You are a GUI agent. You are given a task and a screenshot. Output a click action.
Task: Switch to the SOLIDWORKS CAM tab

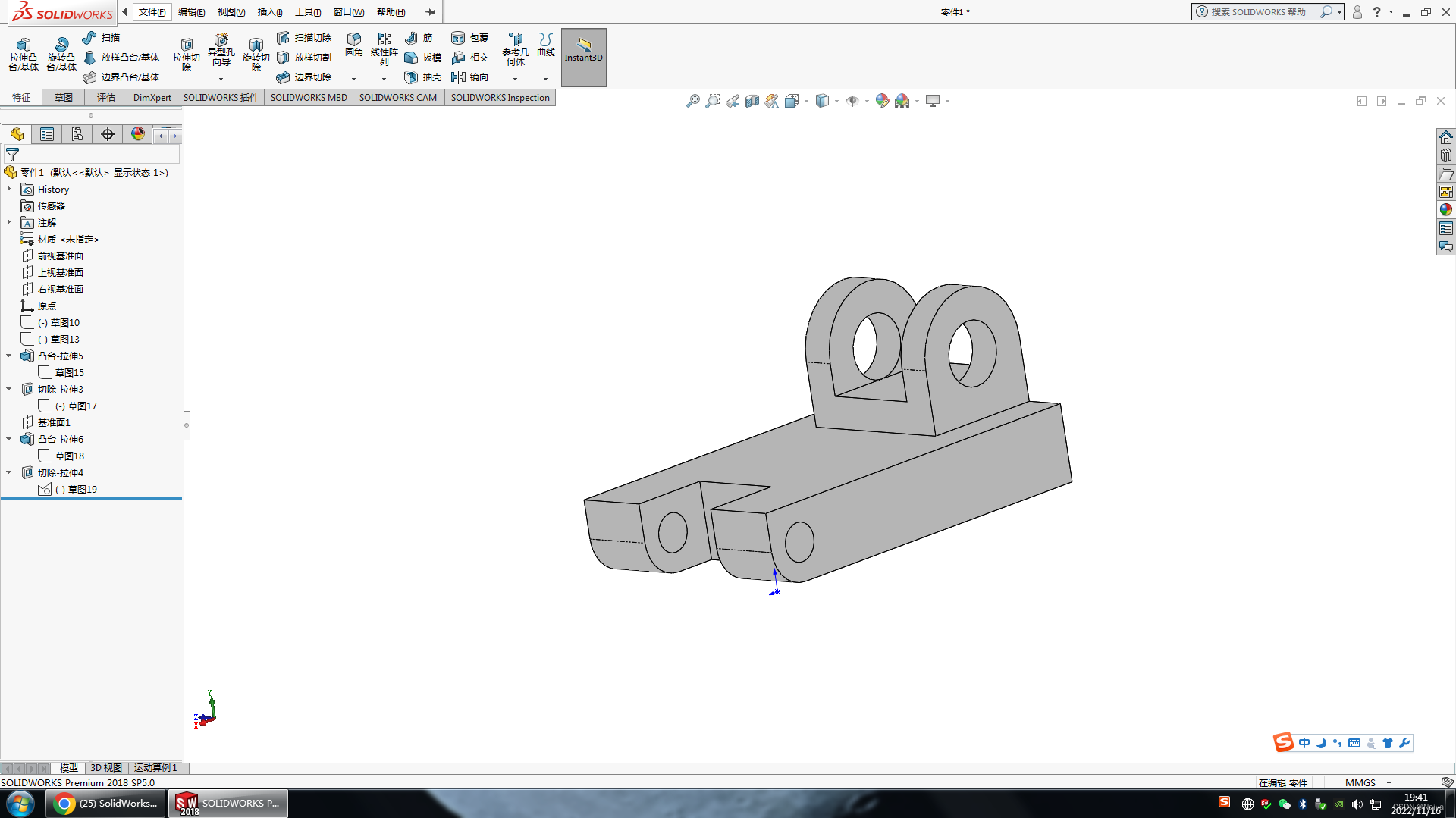pos(398,98)
